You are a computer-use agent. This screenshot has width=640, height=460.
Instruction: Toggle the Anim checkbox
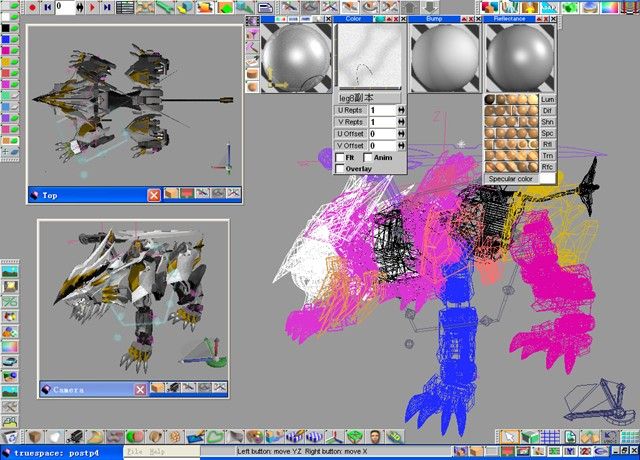click(x=367, y=157)
